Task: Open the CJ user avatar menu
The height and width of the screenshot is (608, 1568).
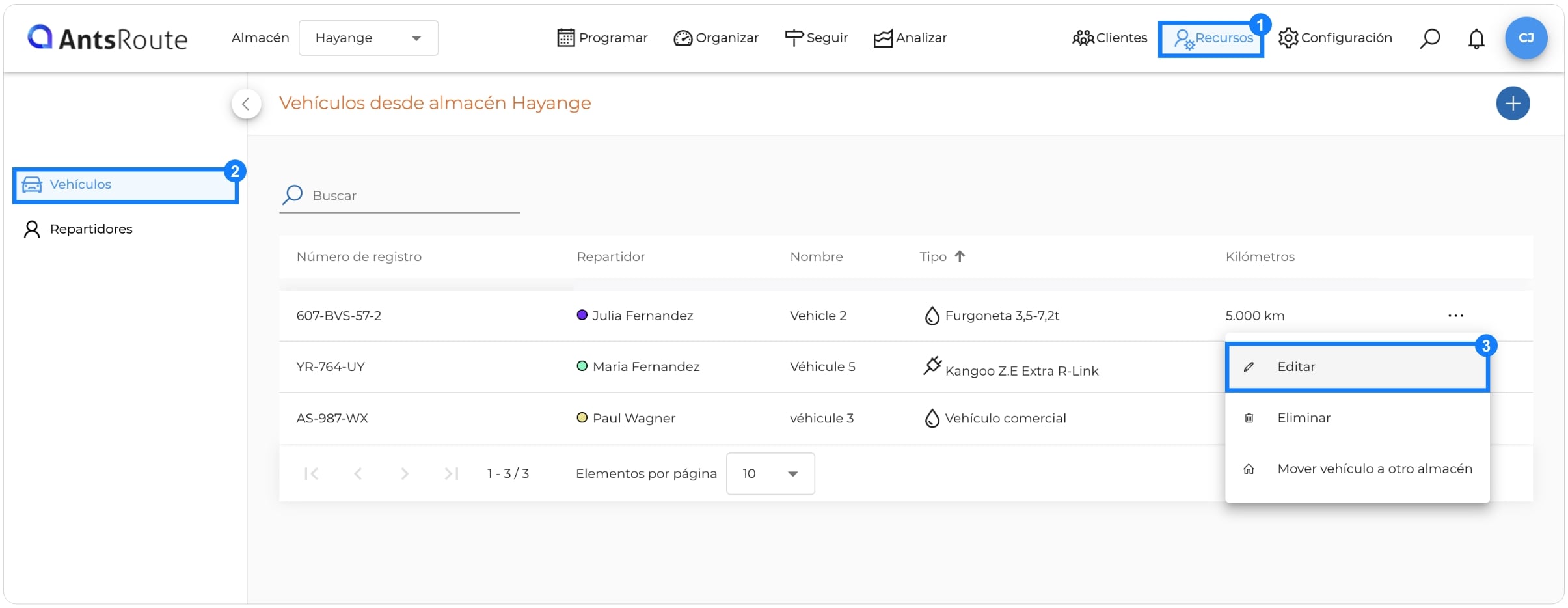Action: pos(1526,38)
